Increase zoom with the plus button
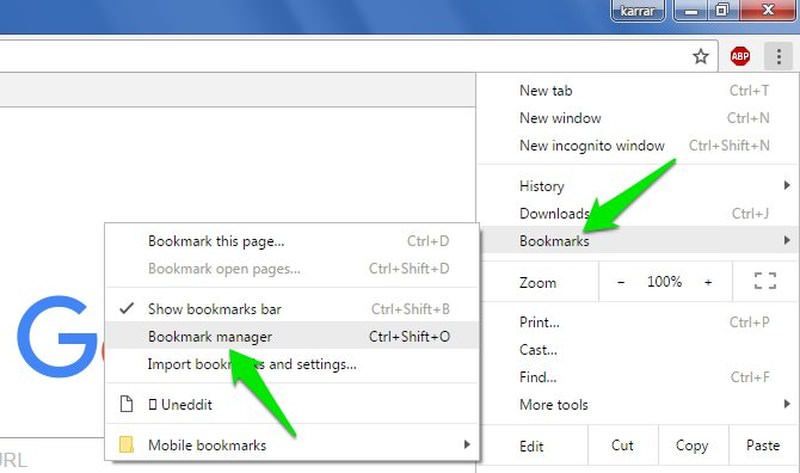This screenshot has height=473, width=800. pyautogui.click(x=708, y=282)
